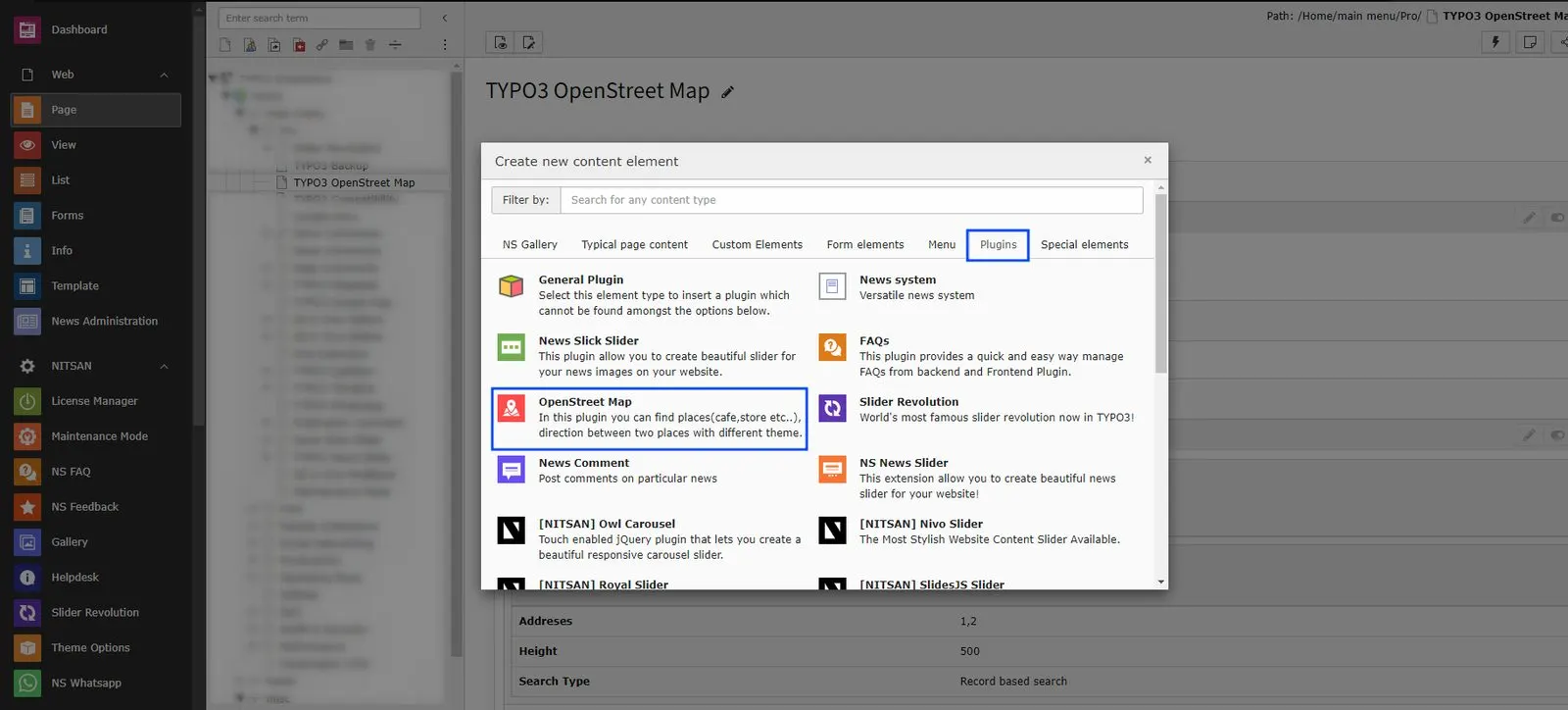Open Maintenance Mode module
Viewport: 1568px width, 710px height.
click(95, 436)
